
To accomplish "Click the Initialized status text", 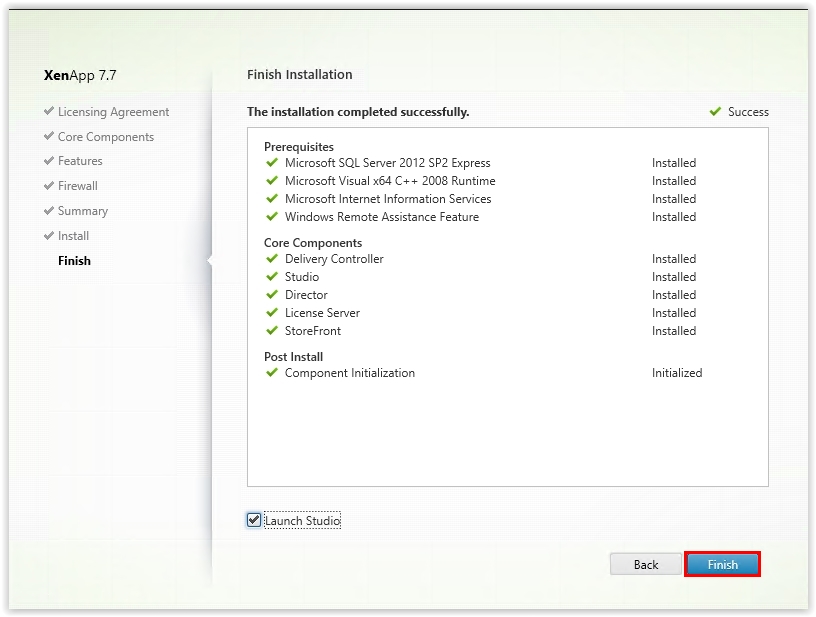I will [677, 373].
